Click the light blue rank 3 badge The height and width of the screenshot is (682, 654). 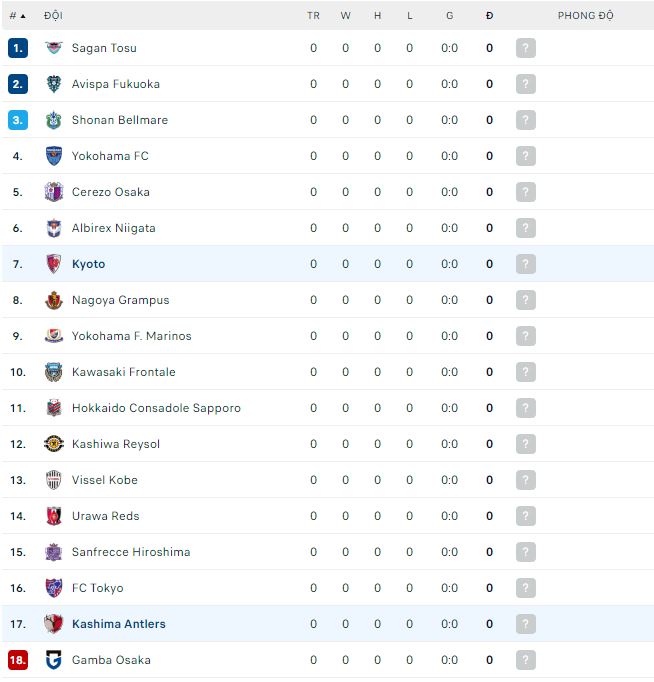[x=18, y=120]
